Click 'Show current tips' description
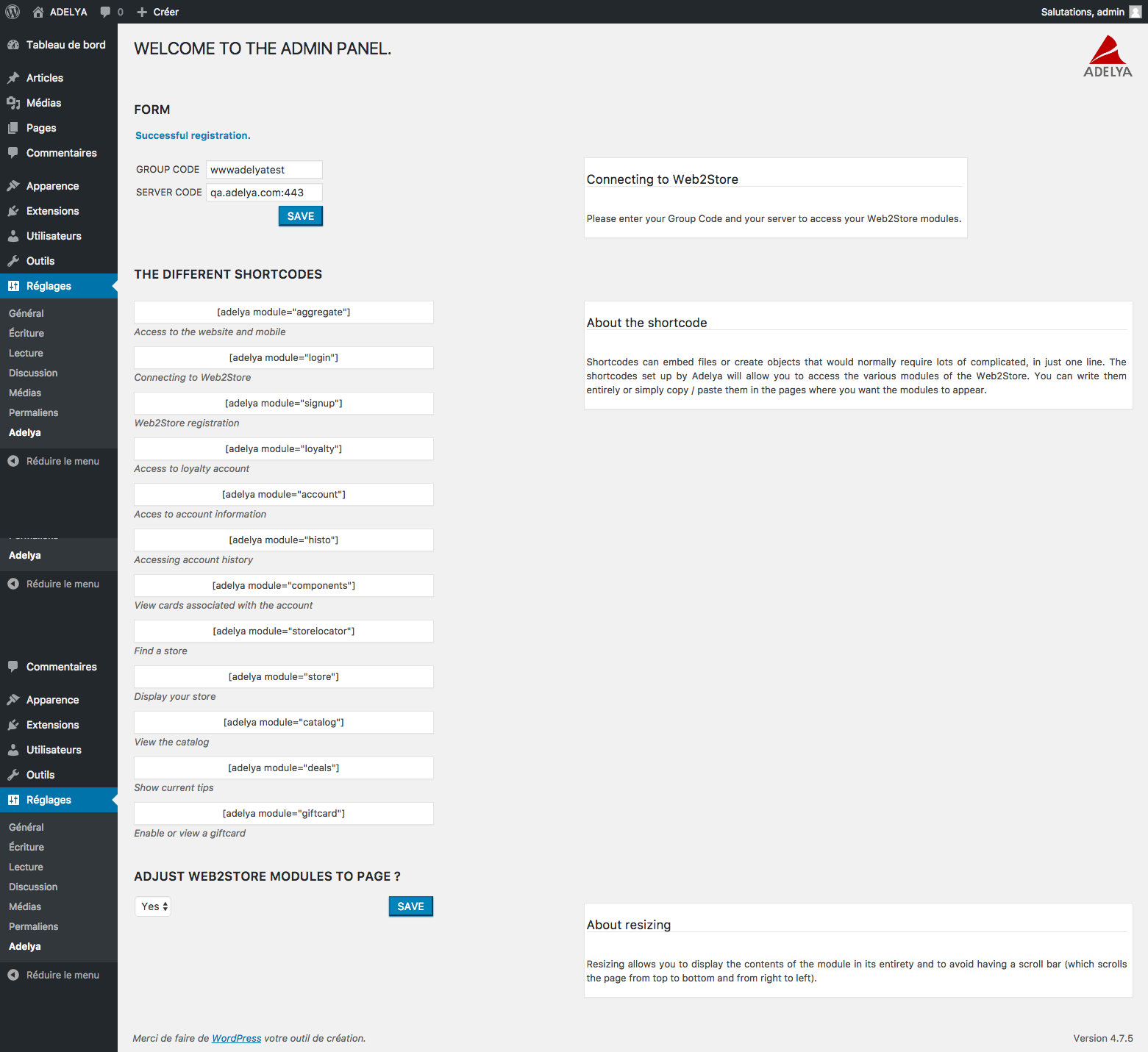This screenshot has height=1052, width=1148. (174, 787)
